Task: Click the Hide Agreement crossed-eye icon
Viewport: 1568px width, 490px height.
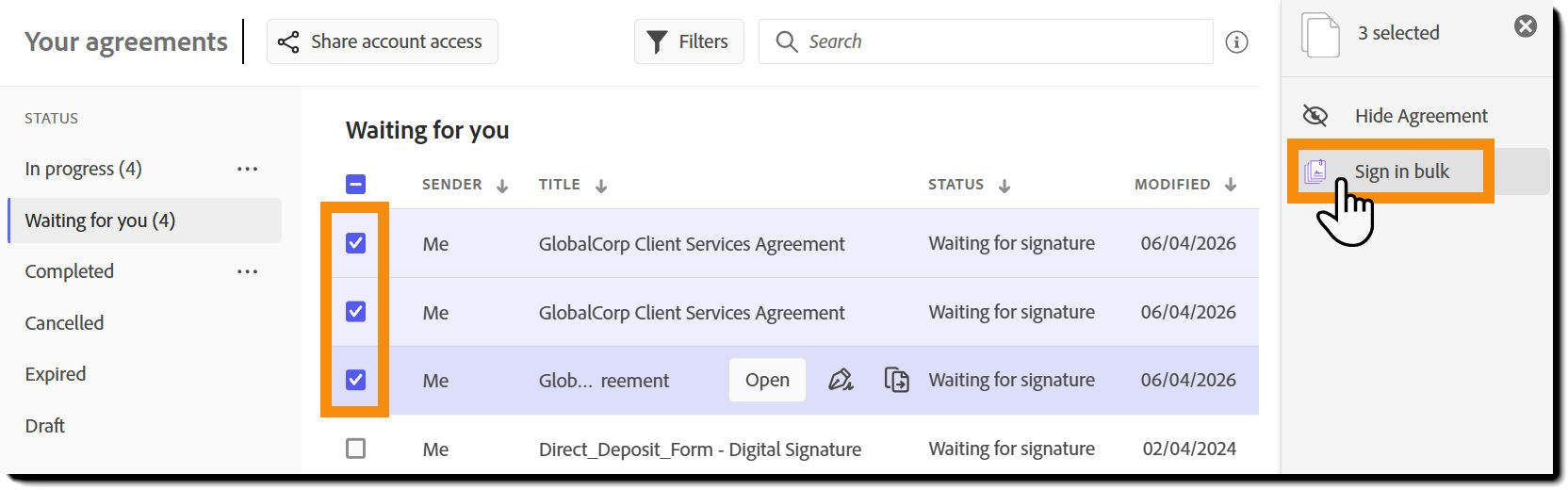Action: [1315, 115]
